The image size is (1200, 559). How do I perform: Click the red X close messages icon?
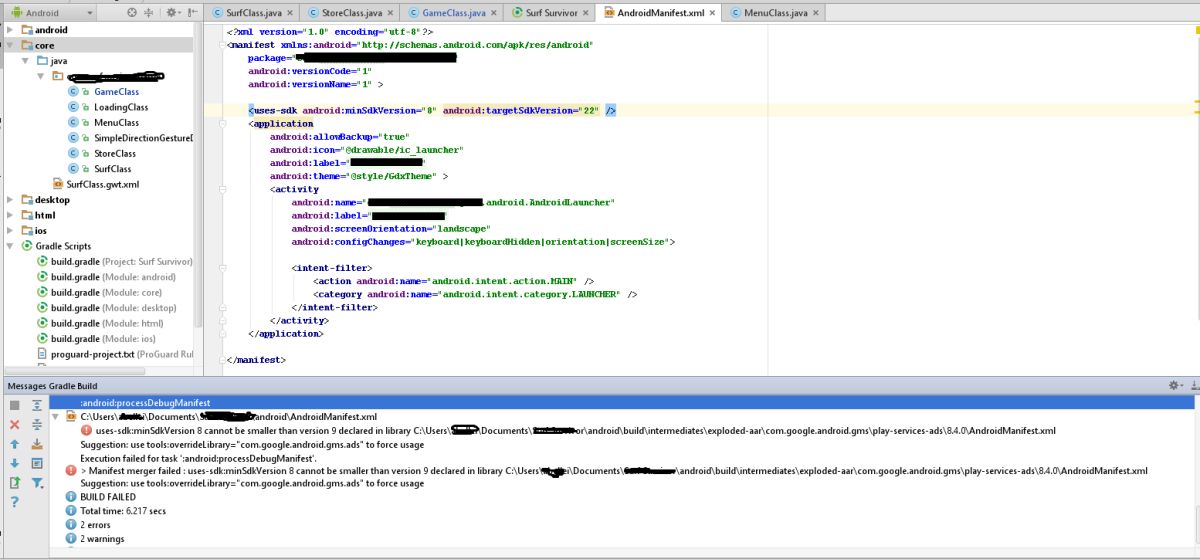point(14,425)
